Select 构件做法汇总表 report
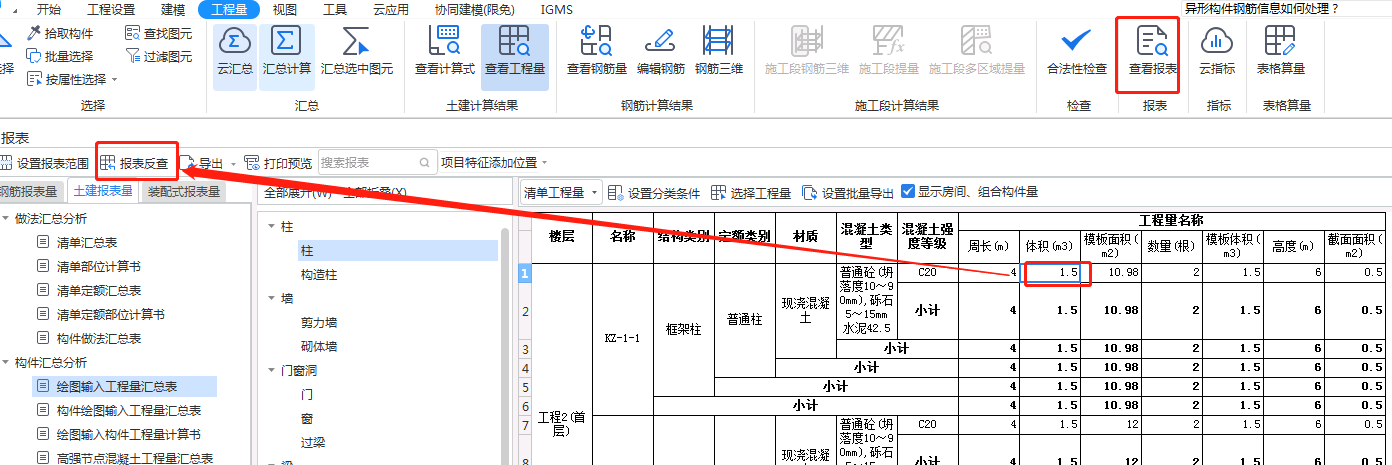Viewport: 1392px width, 465px height. (x=99, y=338)
